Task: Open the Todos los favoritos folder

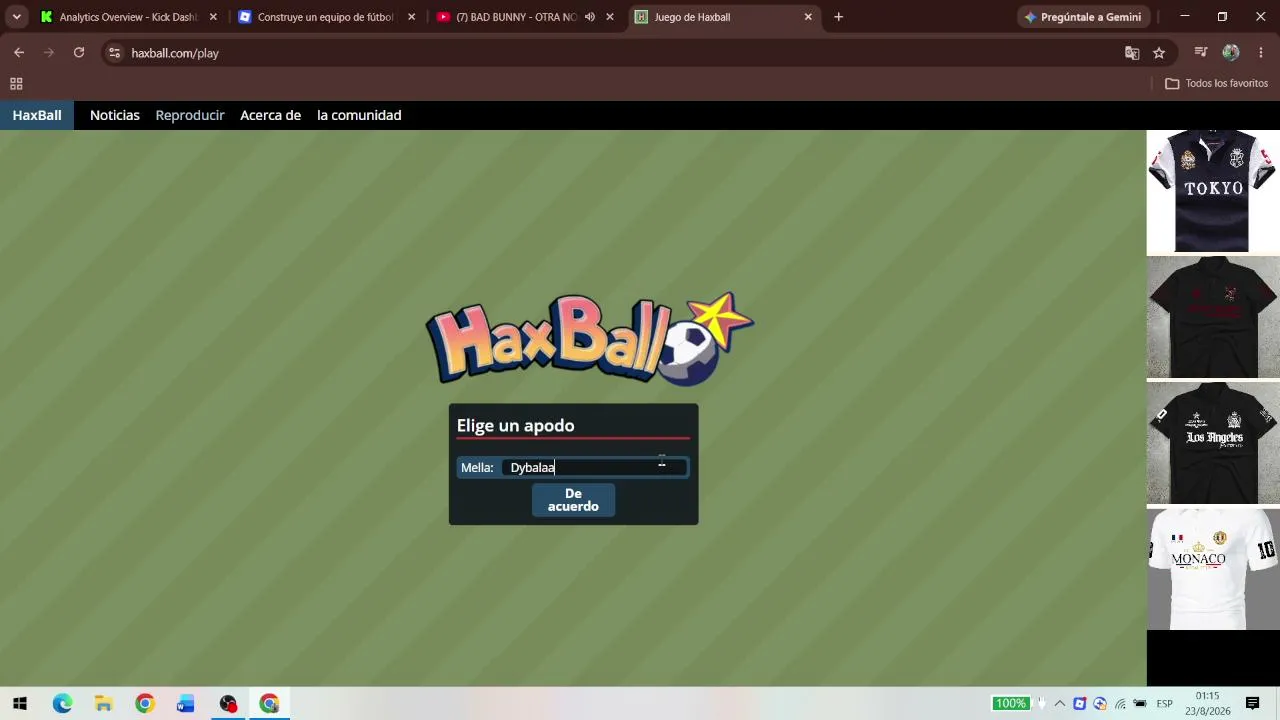Action: [x=1217, y=84]
